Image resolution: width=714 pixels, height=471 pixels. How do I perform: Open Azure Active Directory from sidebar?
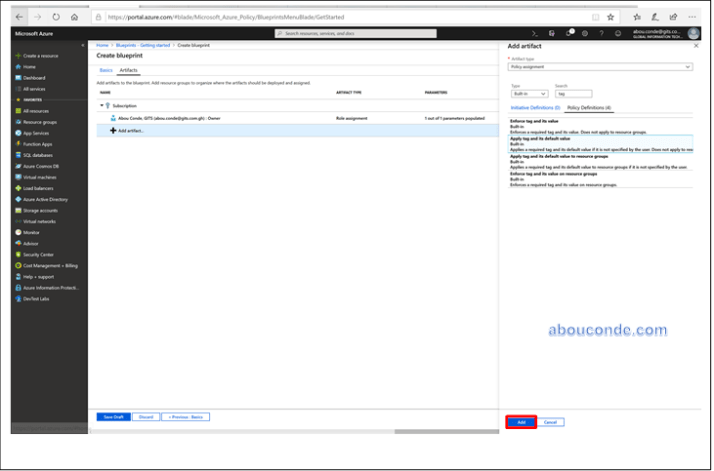45,199
